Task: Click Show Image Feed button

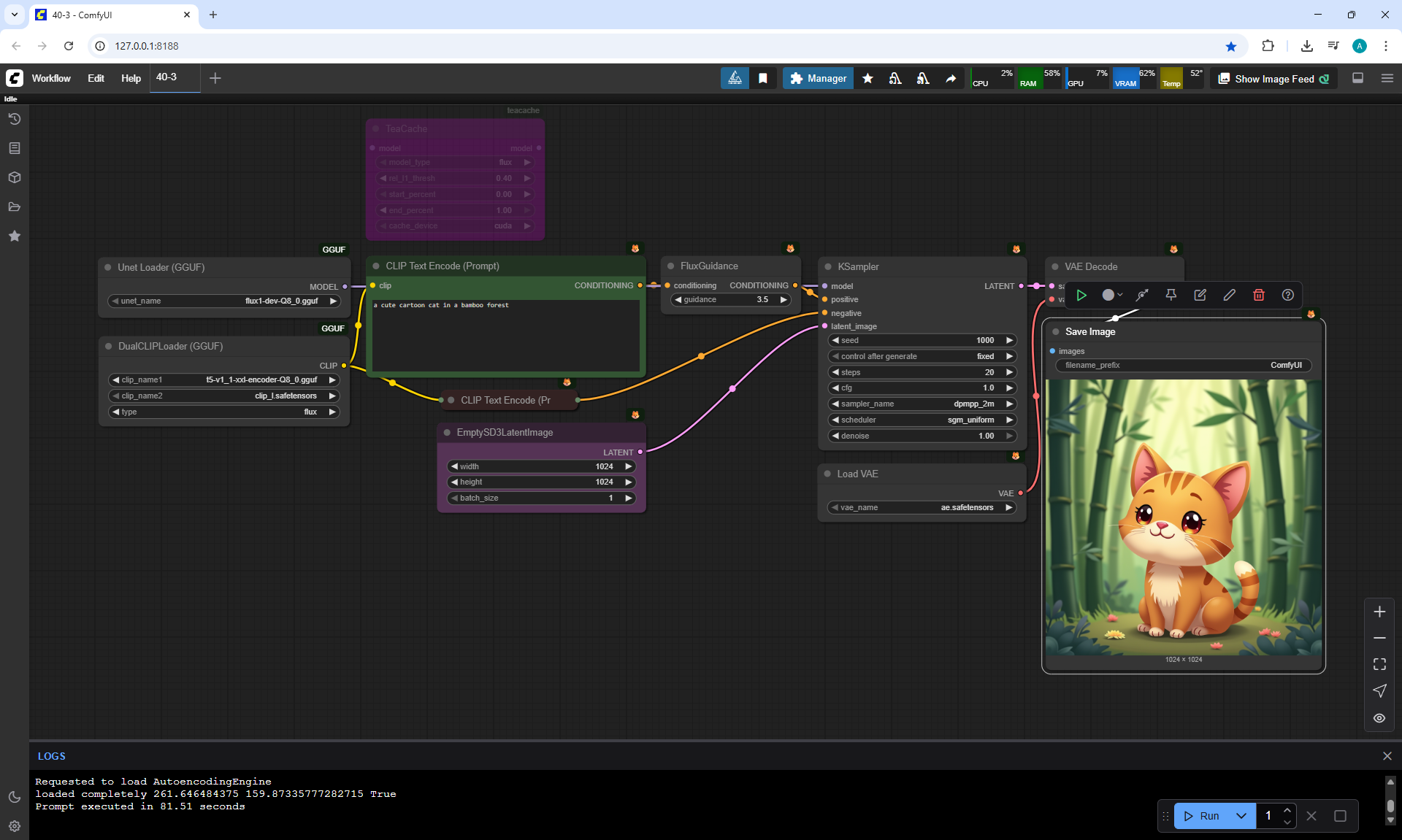Action: click(1273, 78)
